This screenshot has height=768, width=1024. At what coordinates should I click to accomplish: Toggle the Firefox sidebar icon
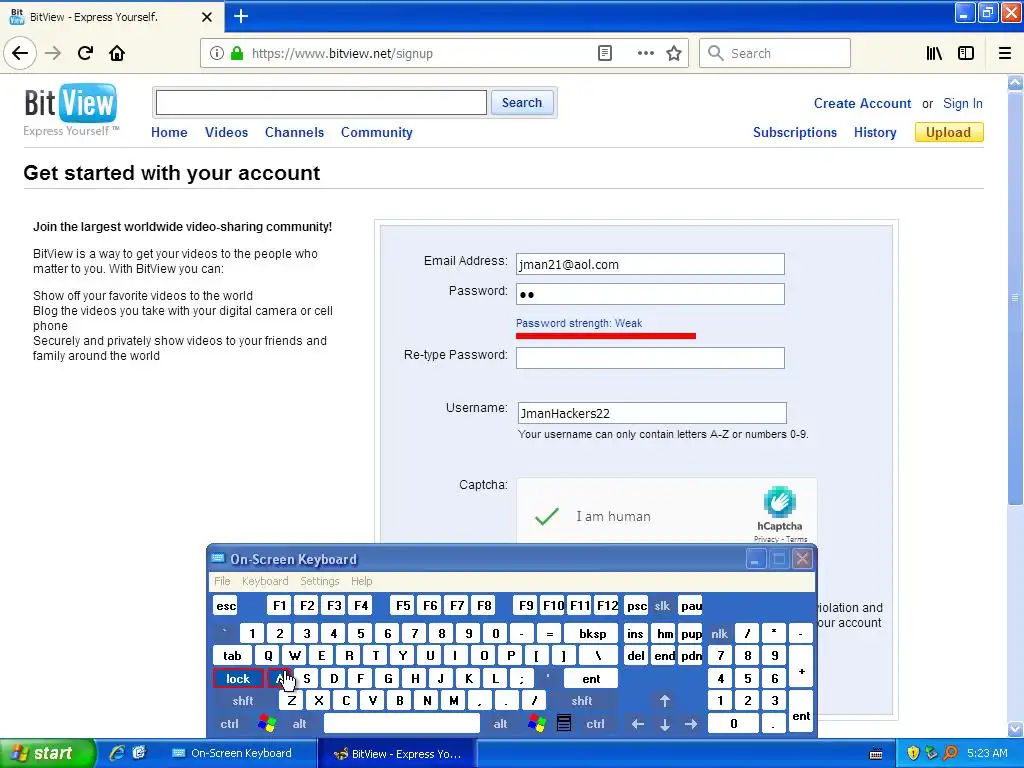[x=966, y=54]
